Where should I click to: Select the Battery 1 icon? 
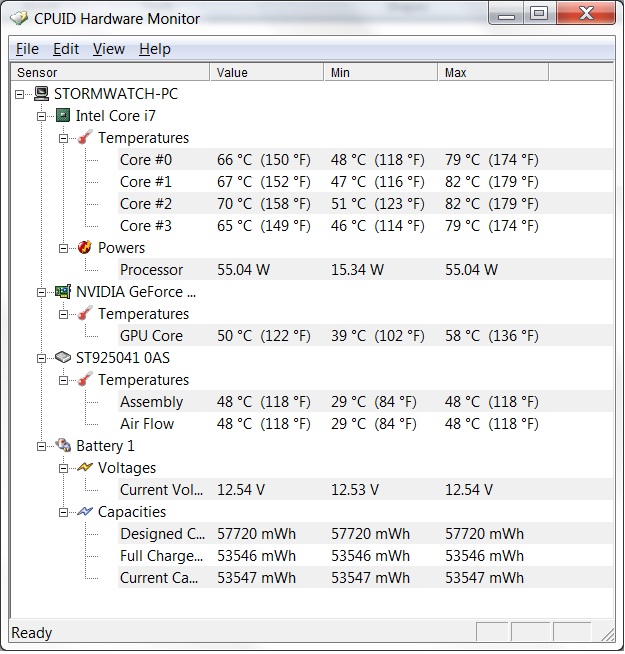click(63, 445)
